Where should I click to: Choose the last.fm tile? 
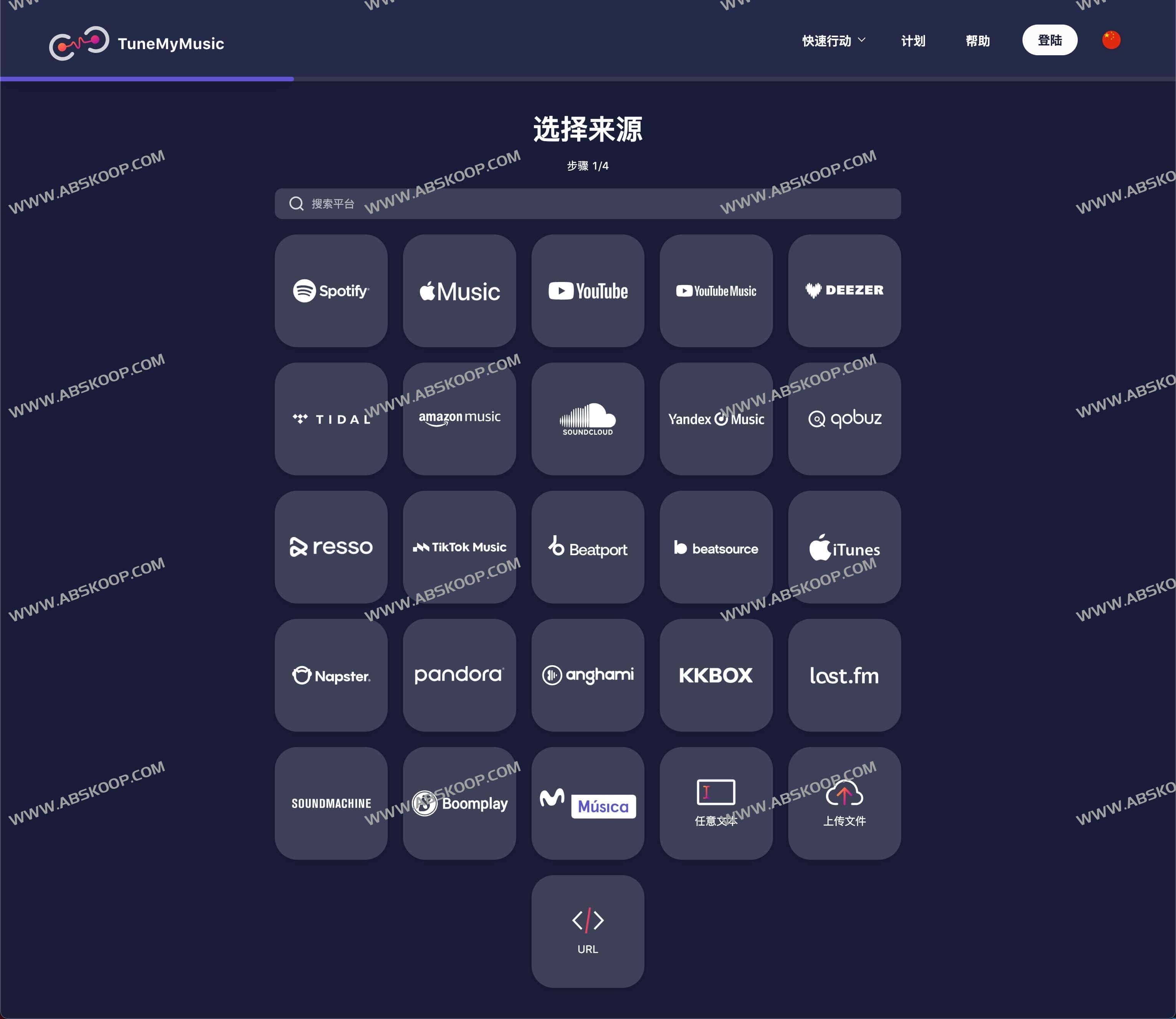pyautogui.click(x=844, y=675)
